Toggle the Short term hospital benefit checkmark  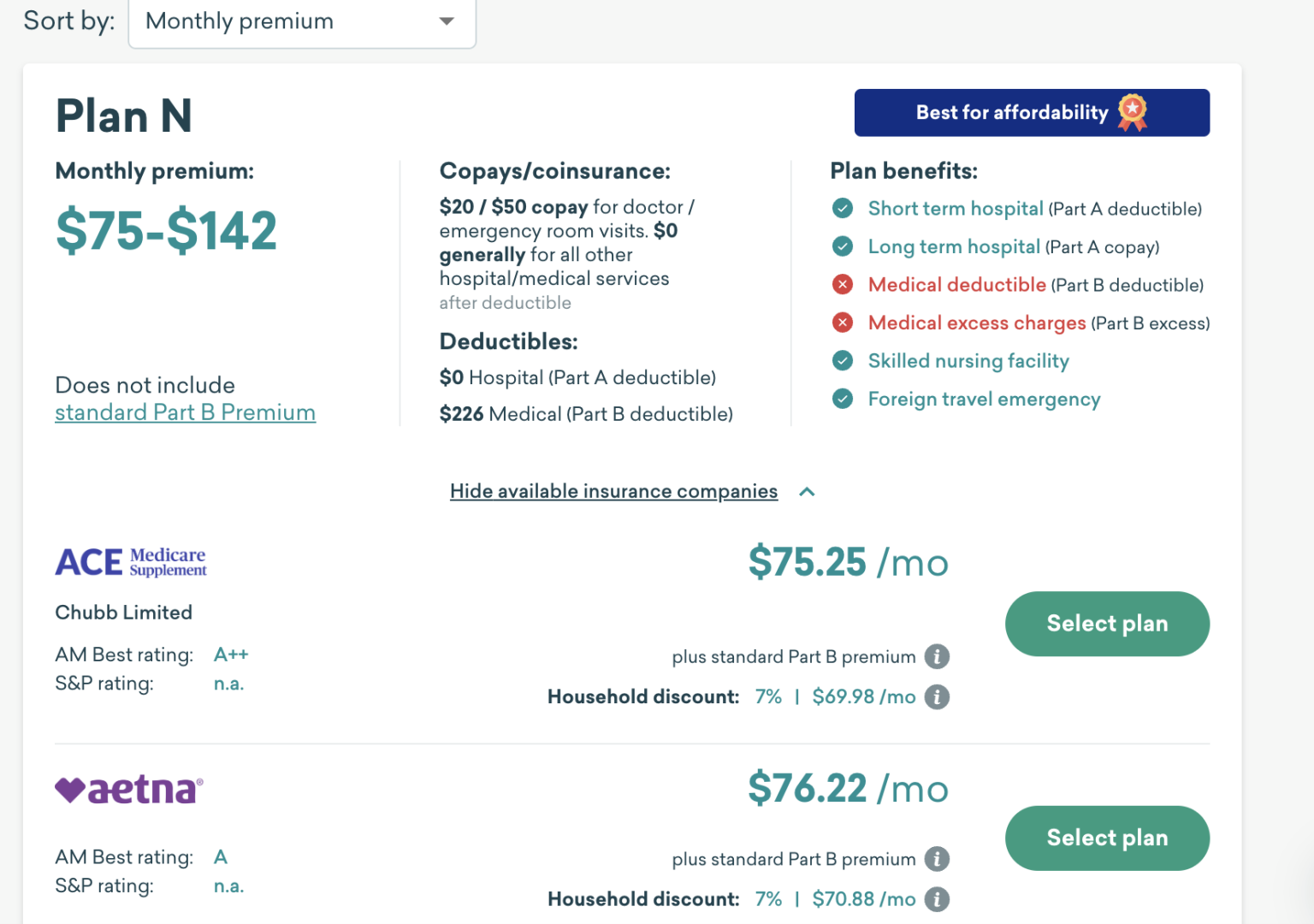(x=843, y=208)
